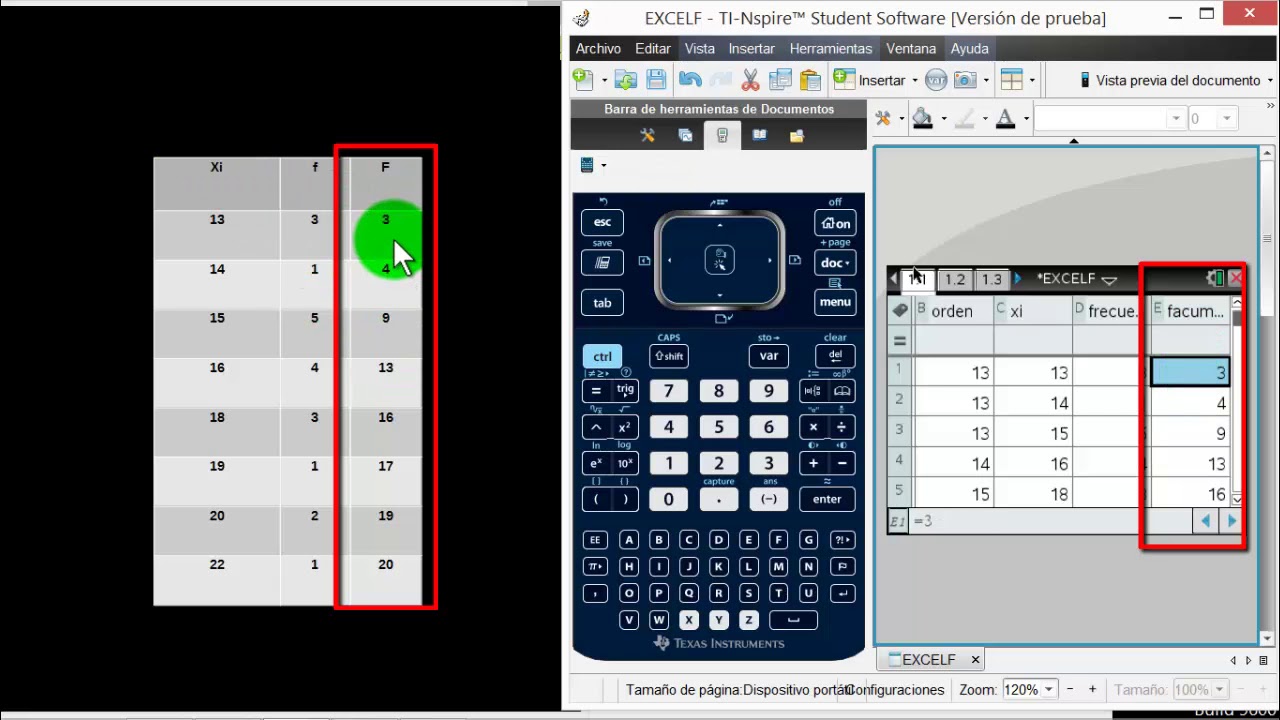Image resolution: width=1280 pixels, height=720 pixels.
Task: Take a screen capture with camera icon
Action: (965, 80)
